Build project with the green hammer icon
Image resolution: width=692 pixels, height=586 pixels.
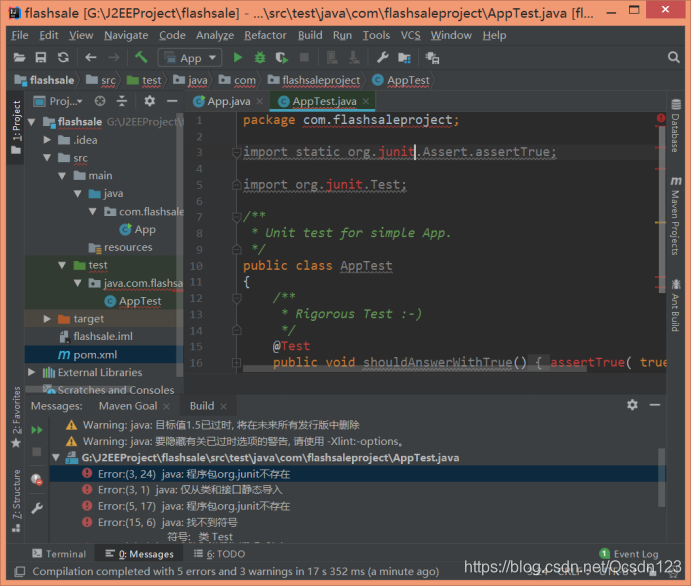tap(141, 57)
